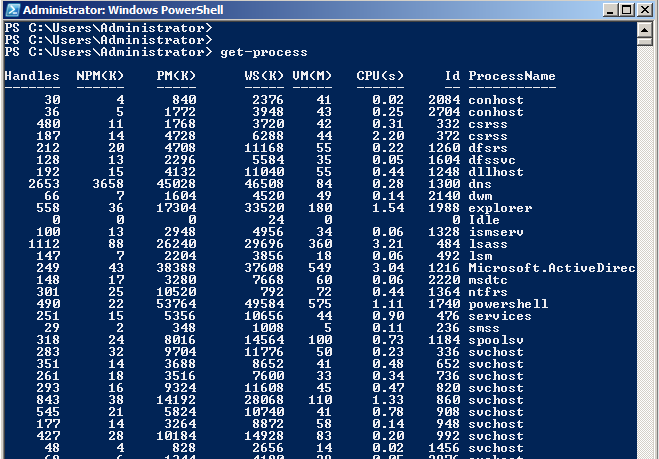659x459 pixels.
Task: Click the lsass process name
Action: pyautogui.click(x=488, y=244)
